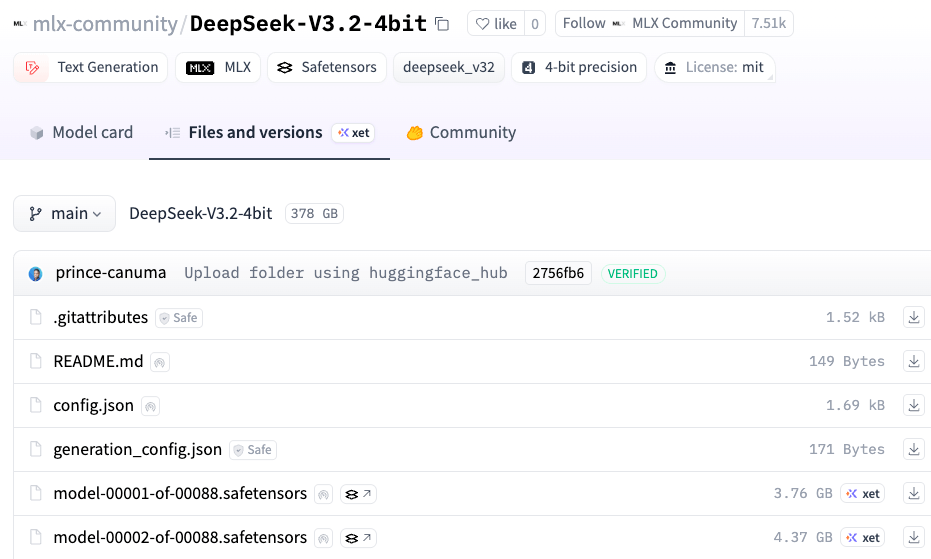Open prince-canuma's avatar

36,274
